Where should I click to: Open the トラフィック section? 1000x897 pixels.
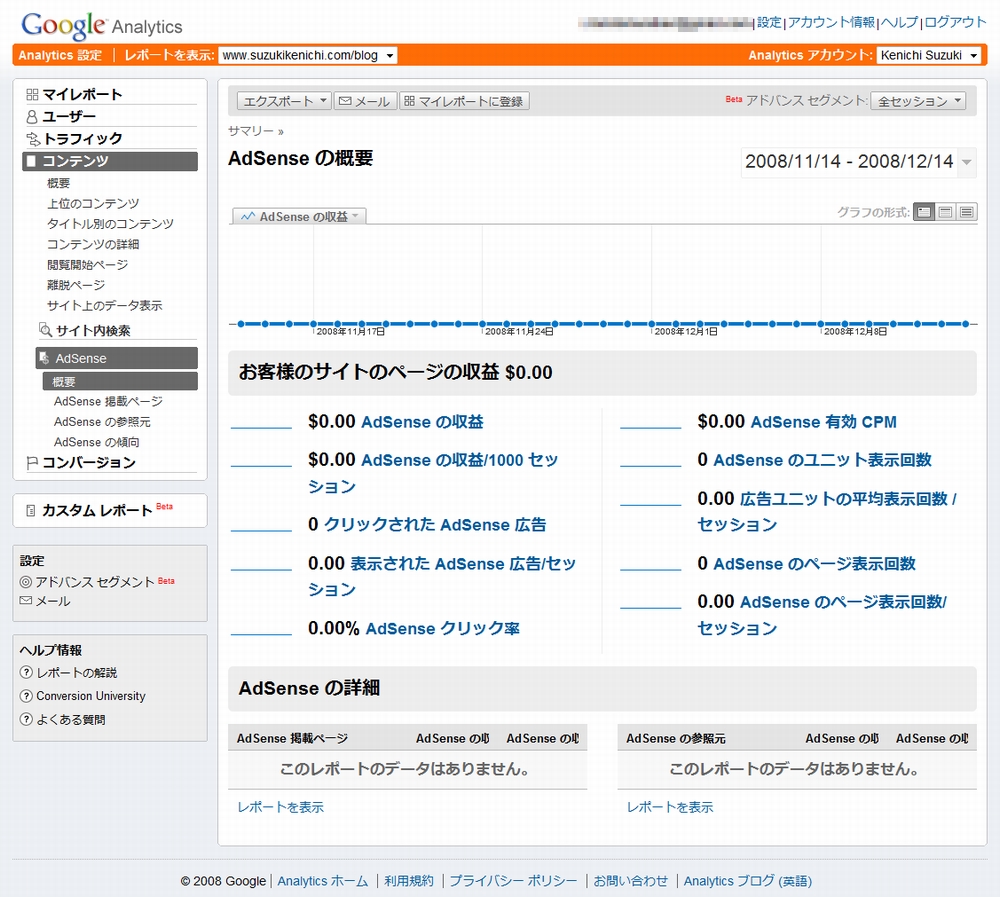click(x=82, y=138)
